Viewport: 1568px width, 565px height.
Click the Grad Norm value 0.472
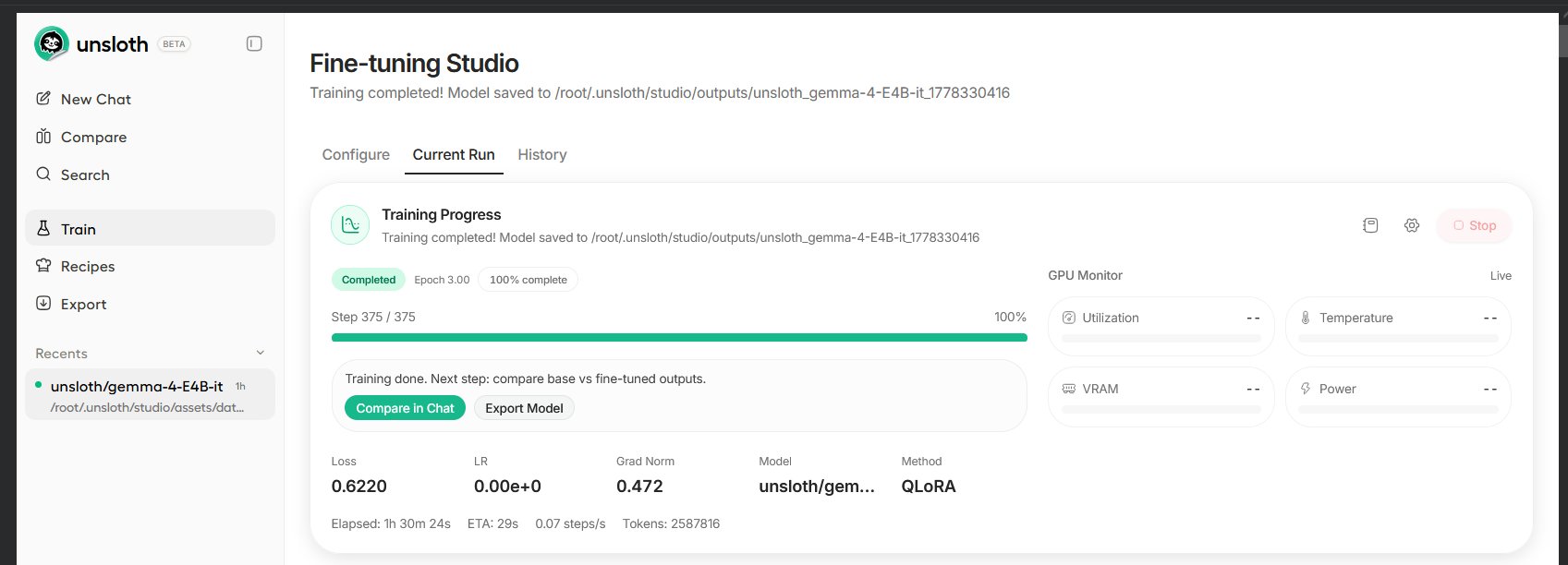click(x=639, y=486)
